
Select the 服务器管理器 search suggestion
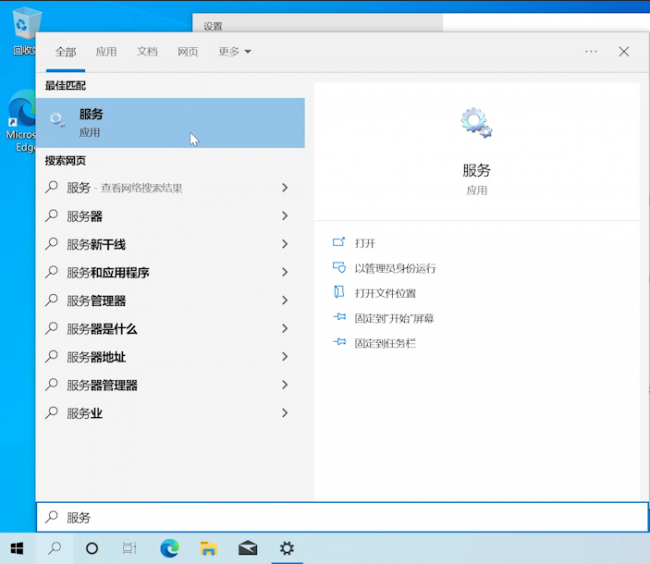170,385
